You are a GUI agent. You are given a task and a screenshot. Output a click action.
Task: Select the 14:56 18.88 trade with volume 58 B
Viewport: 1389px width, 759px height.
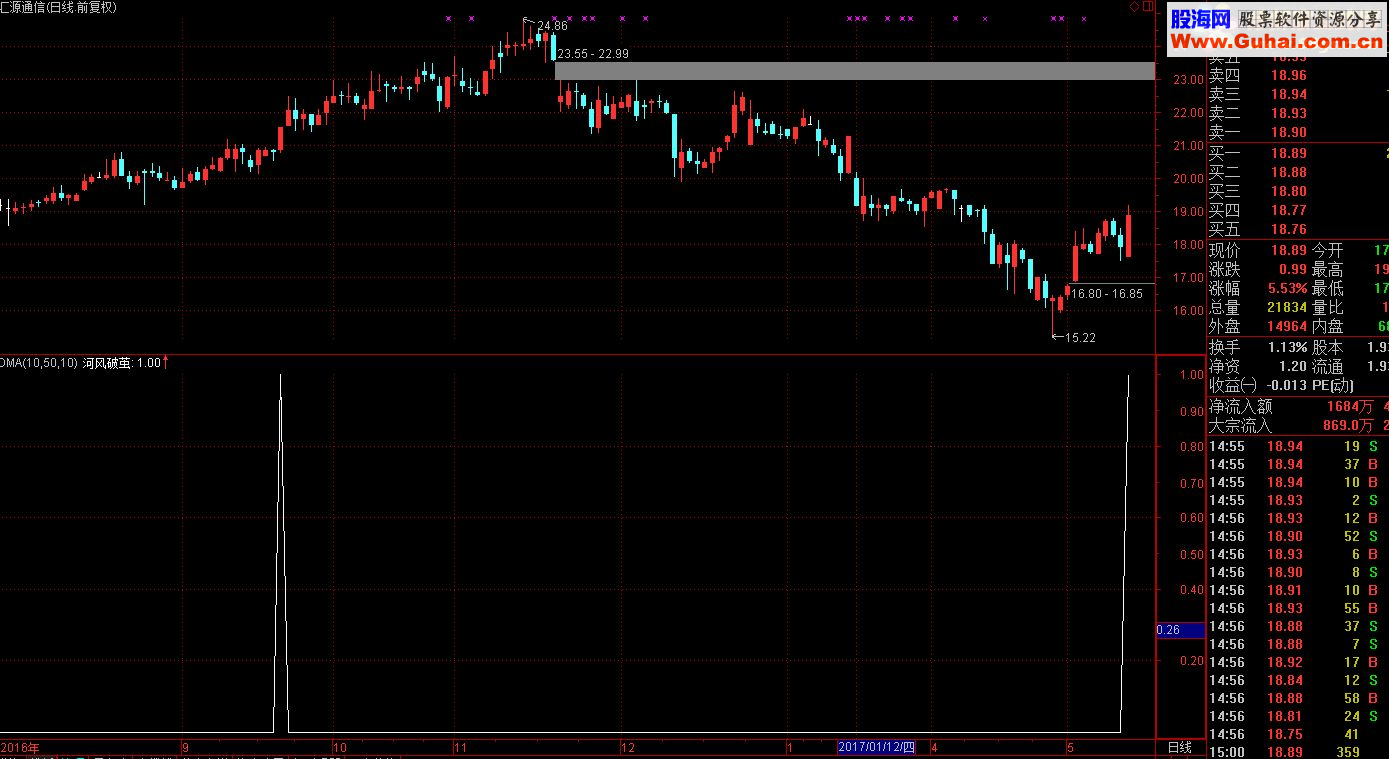1298,698
